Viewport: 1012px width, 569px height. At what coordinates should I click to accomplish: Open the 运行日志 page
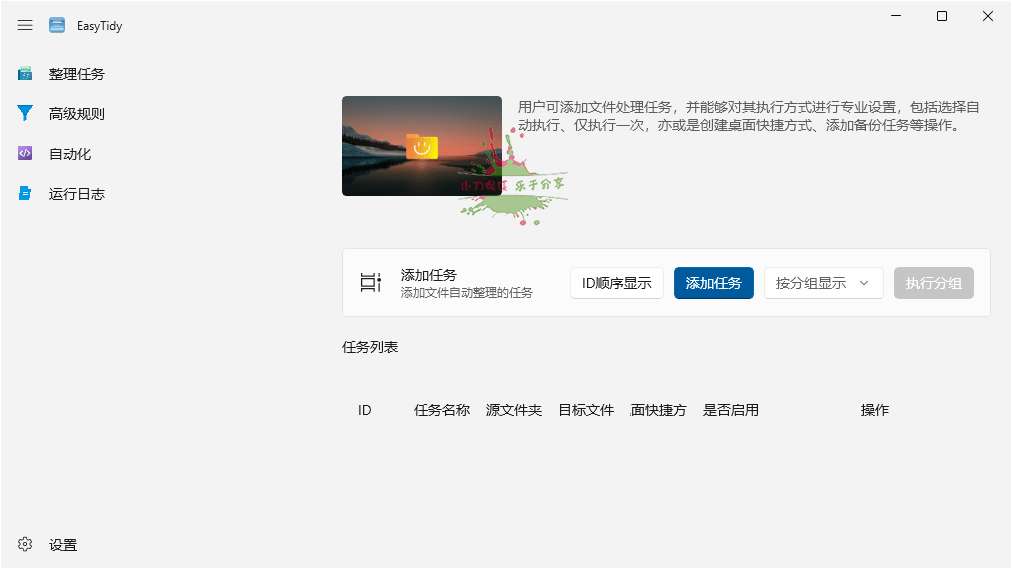[77, 194]
